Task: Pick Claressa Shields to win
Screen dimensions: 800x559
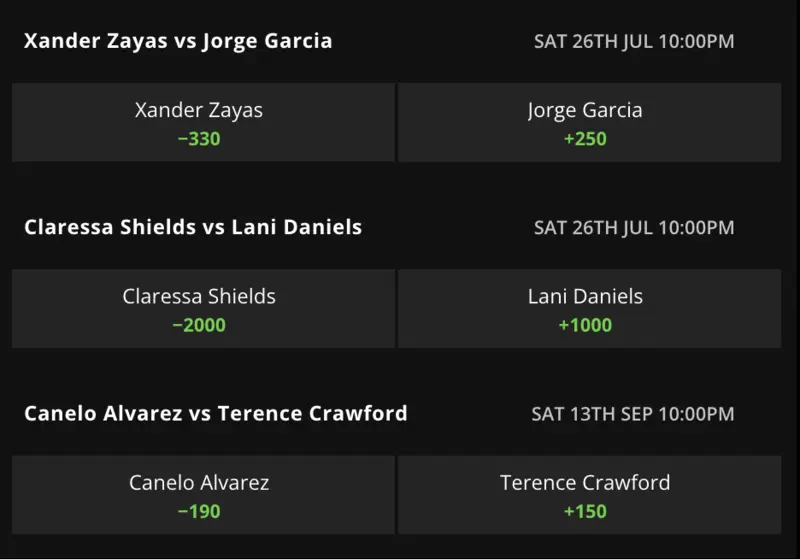Action: (199, 309)
